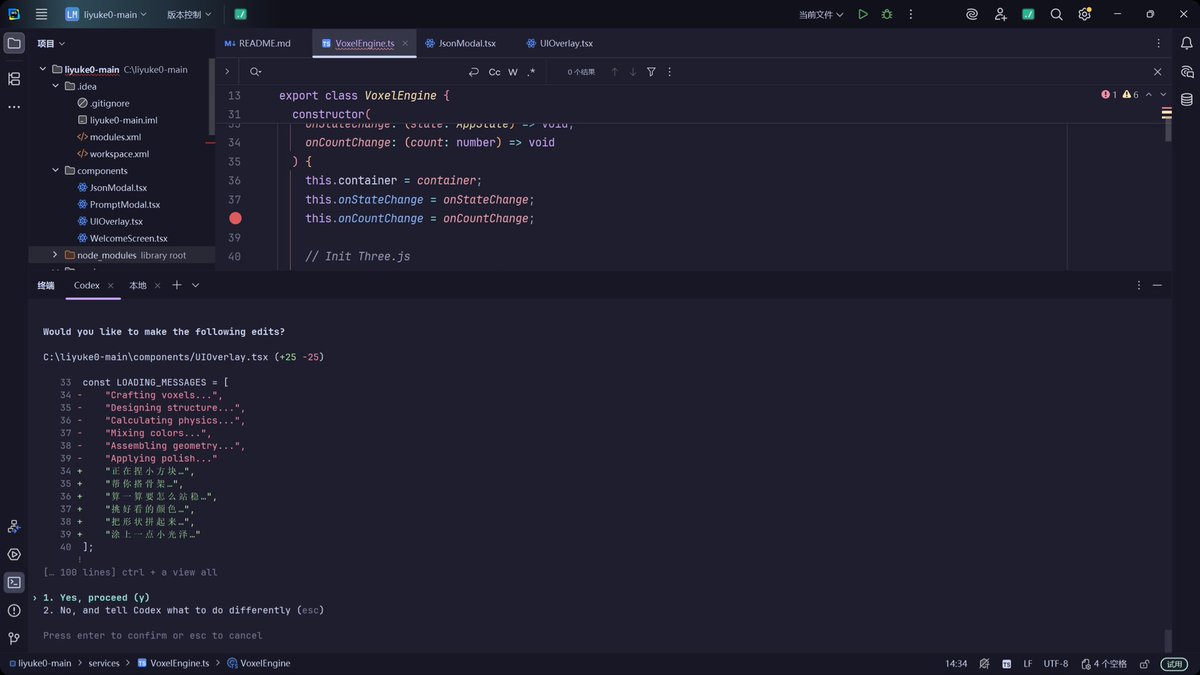
Task: Collapse the components folder
Action: click(56, 171)
